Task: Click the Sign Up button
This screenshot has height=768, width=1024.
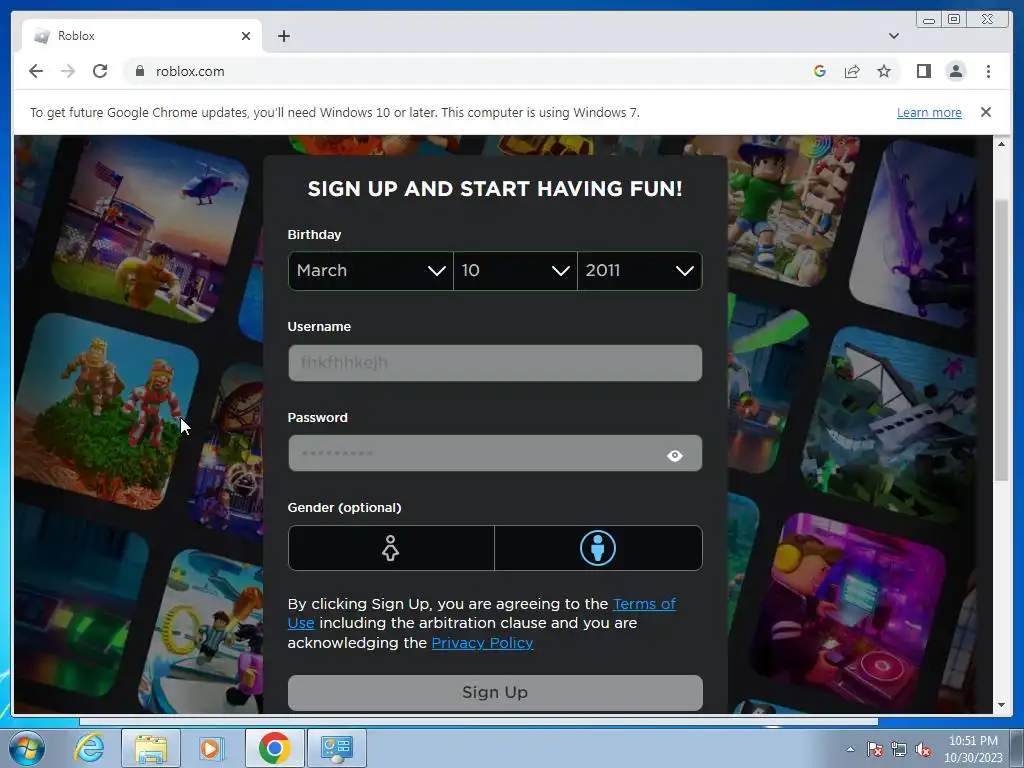Action: pyautogui.click(x=495, y=692)
